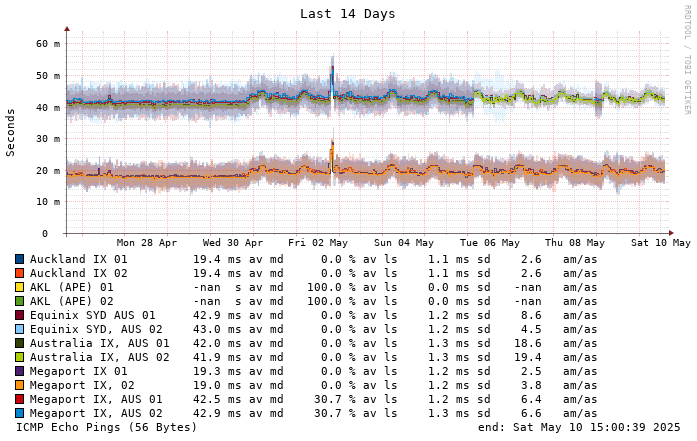Click the 8.6 am/as value for Equinix SYD AUS 01
Viewport: 697px width, 441px height.
click(x=531, y=315)
